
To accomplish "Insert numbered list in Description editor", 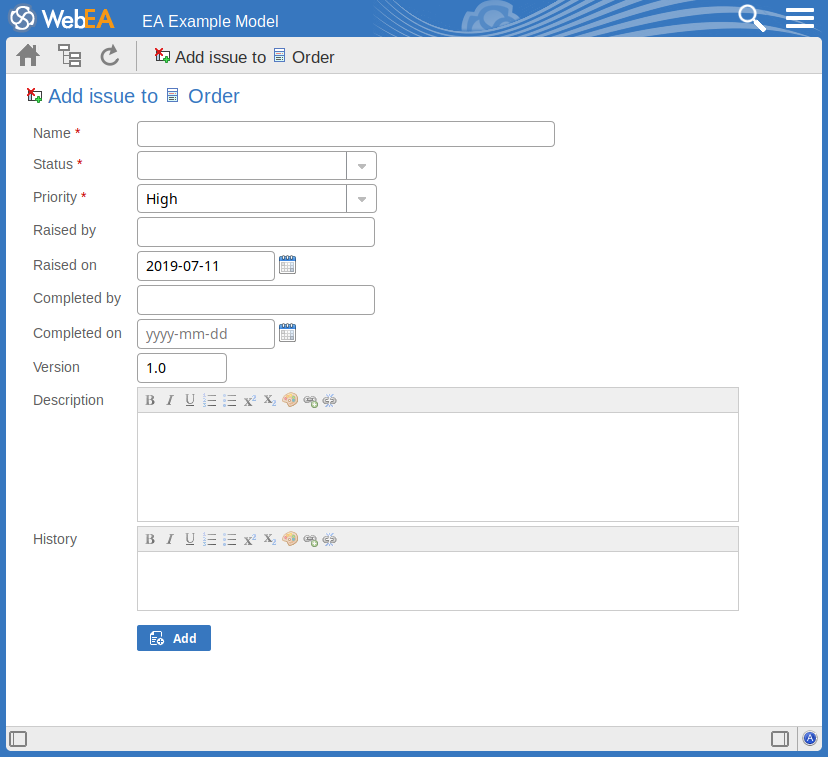I will [210, 400].
